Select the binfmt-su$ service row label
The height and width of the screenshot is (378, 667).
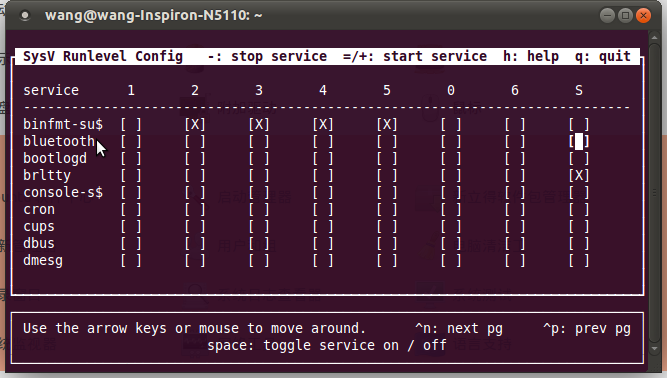click(x=63, y=124)
